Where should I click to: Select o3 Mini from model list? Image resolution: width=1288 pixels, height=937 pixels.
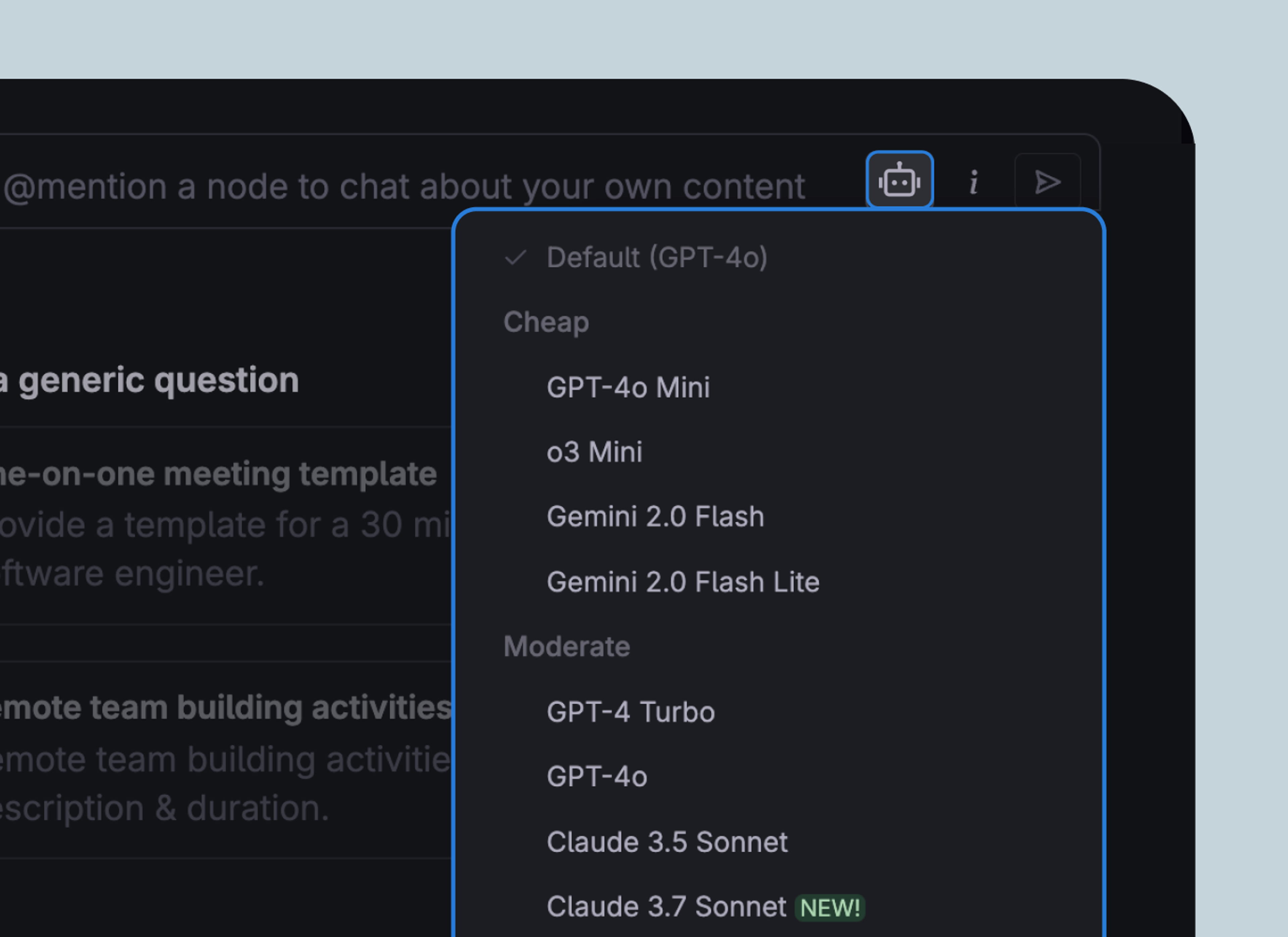pos(594,453)
